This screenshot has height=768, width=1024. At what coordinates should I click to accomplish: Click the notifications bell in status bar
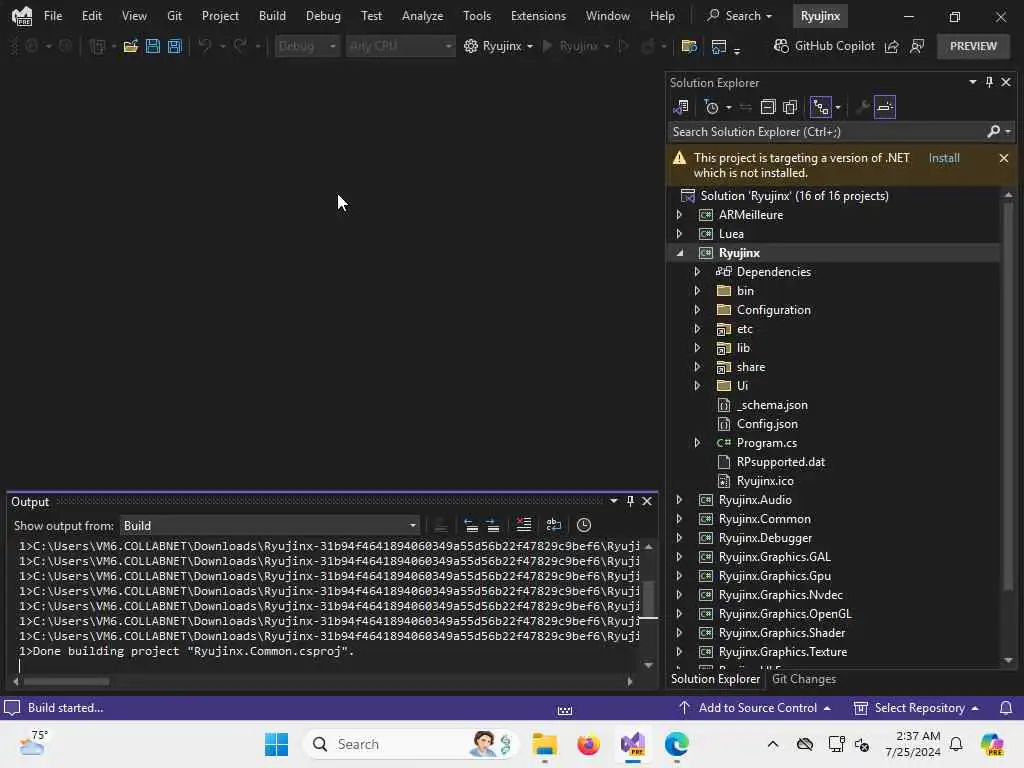click(x=1006, y=708)
